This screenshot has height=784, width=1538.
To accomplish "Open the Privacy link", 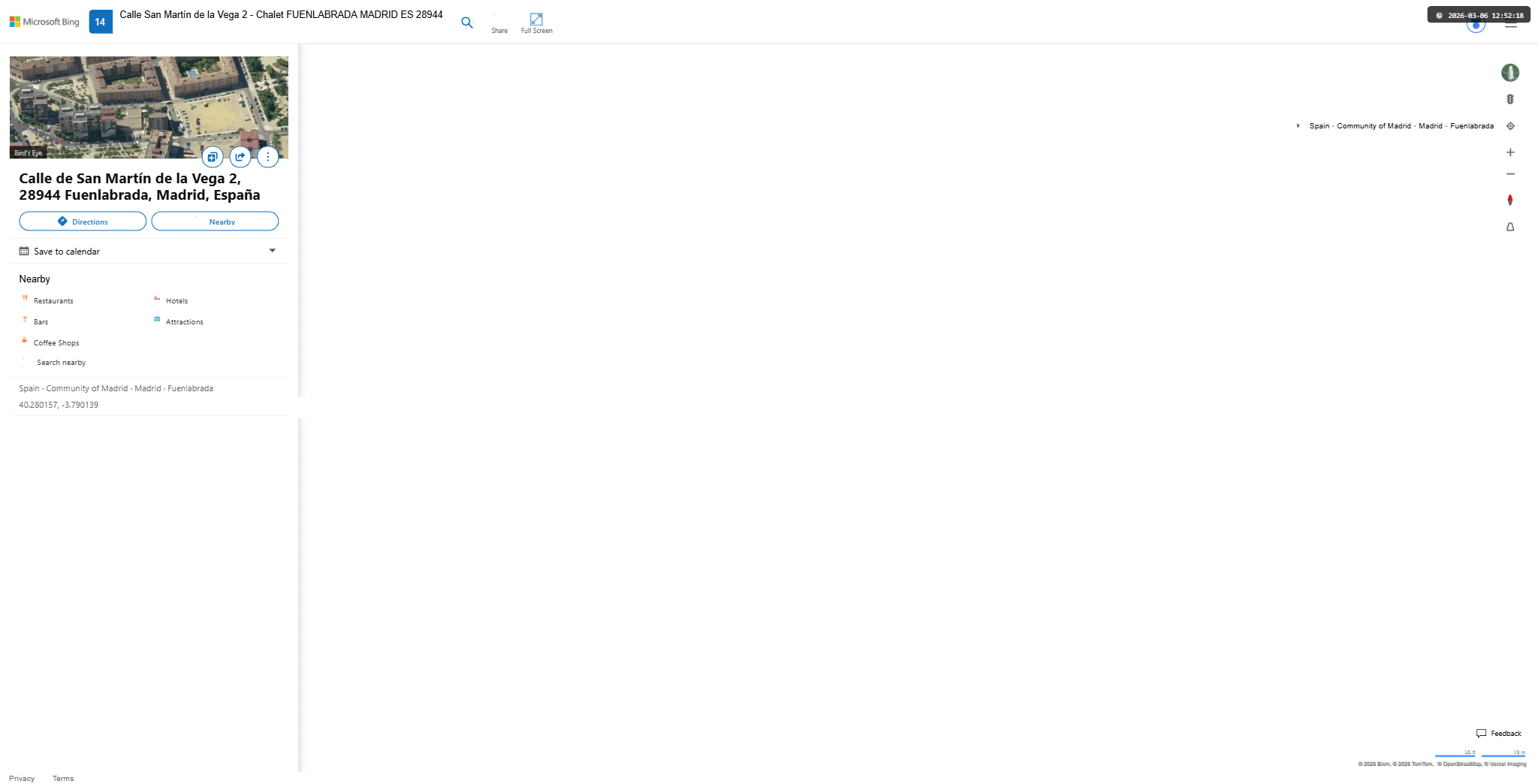I will coord(22,779).
